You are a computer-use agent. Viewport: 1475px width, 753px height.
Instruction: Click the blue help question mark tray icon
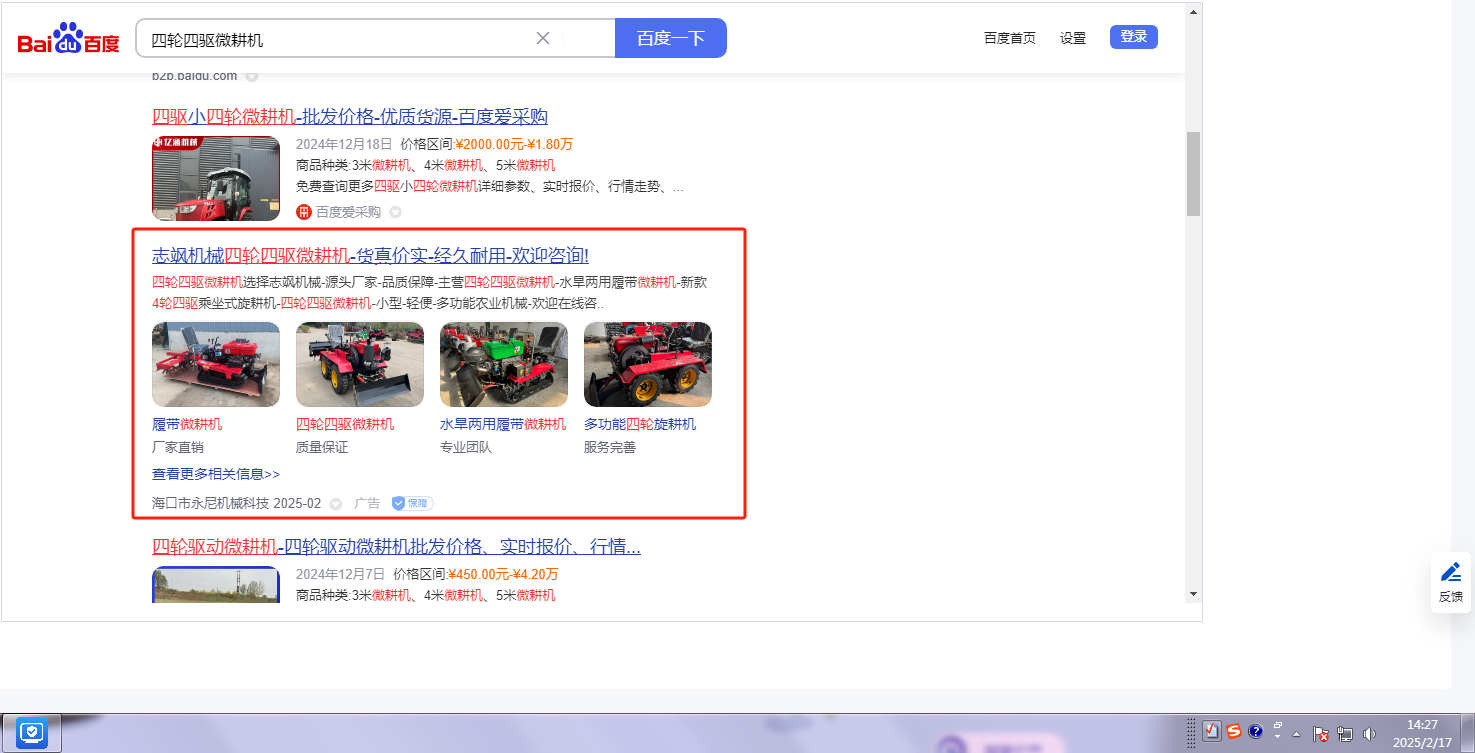(1256, 731)
